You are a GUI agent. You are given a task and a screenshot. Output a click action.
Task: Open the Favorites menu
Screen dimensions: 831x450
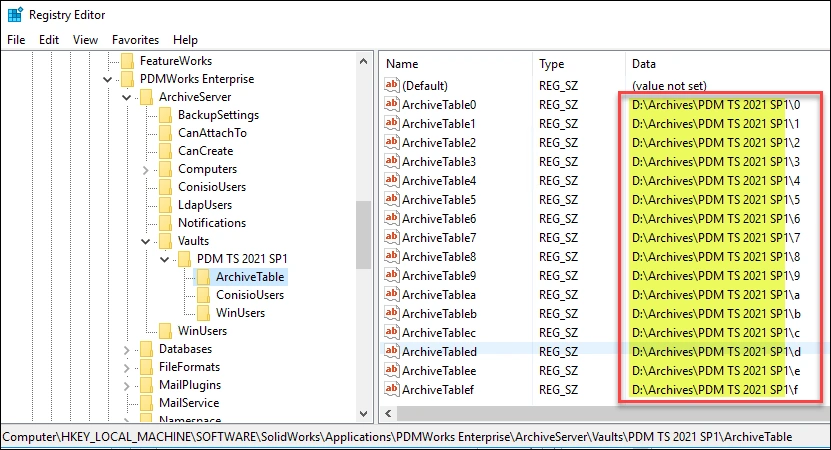click(135, 40)
